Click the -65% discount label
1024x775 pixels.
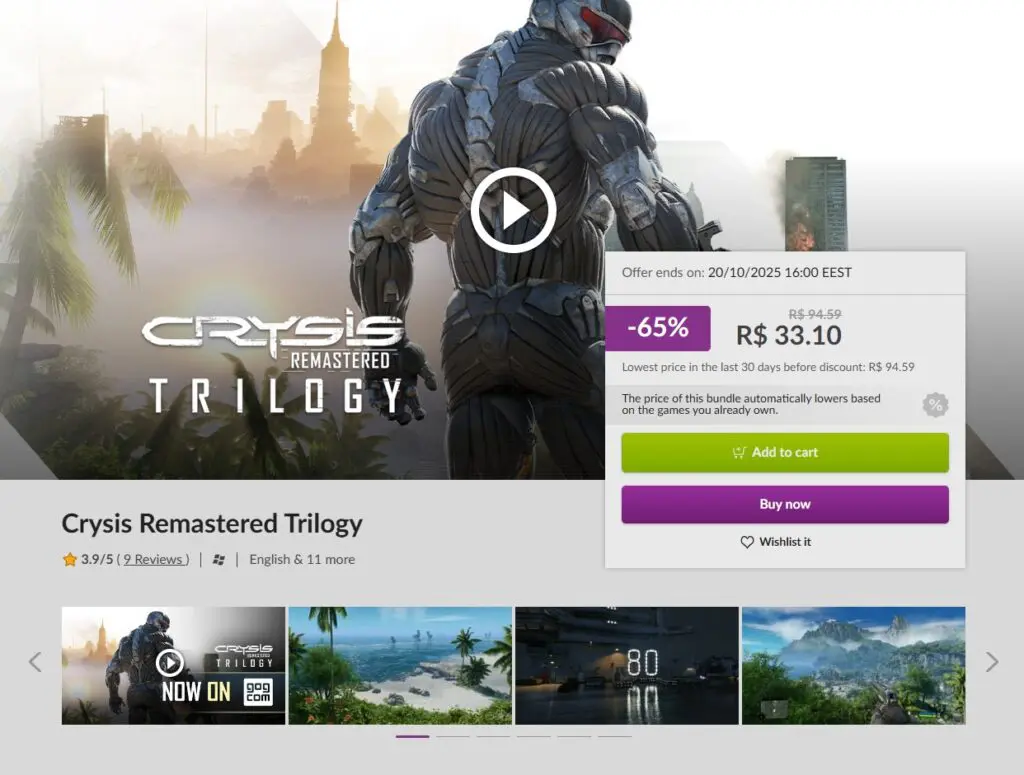coord(658,328)
